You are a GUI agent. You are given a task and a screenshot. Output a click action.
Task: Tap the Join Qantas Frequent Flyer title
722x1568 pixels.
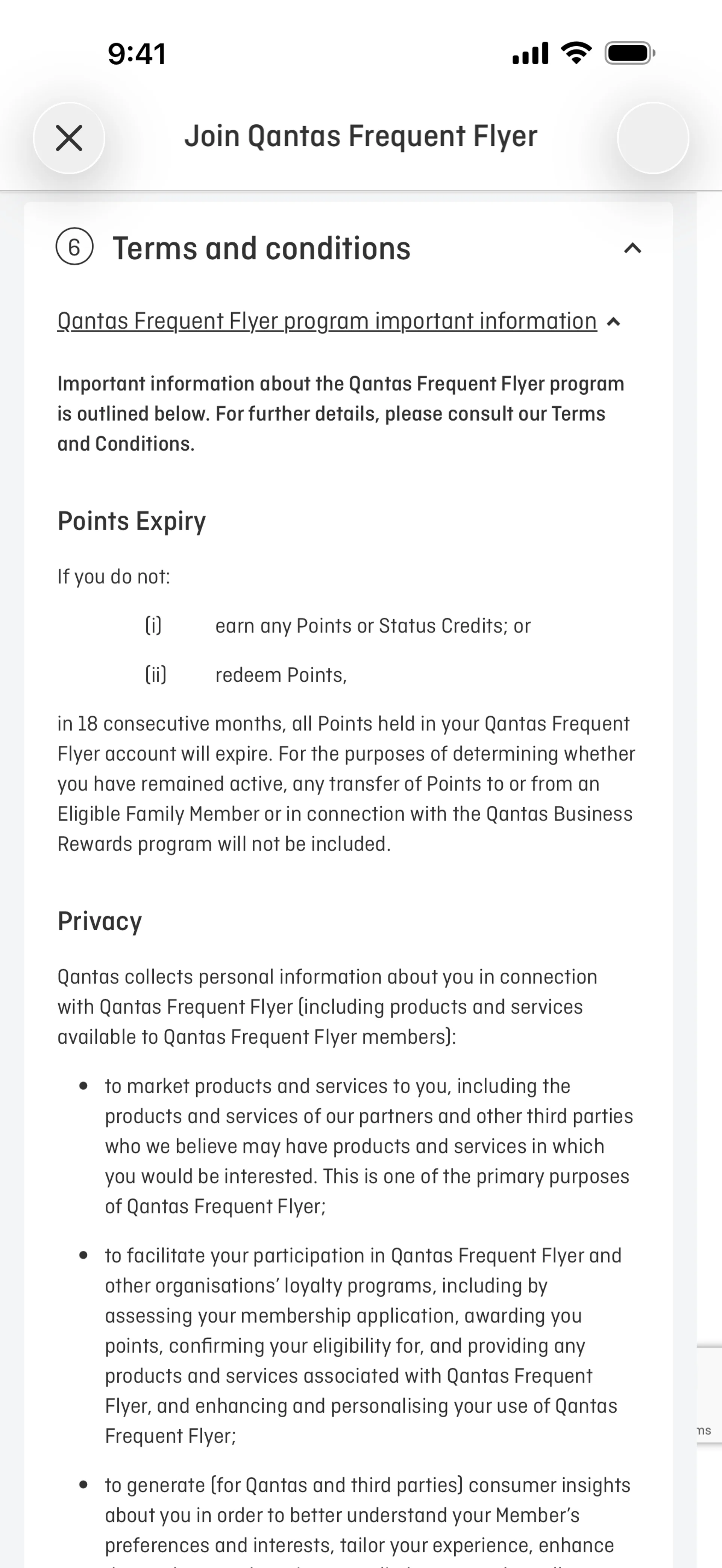(361, 136)
